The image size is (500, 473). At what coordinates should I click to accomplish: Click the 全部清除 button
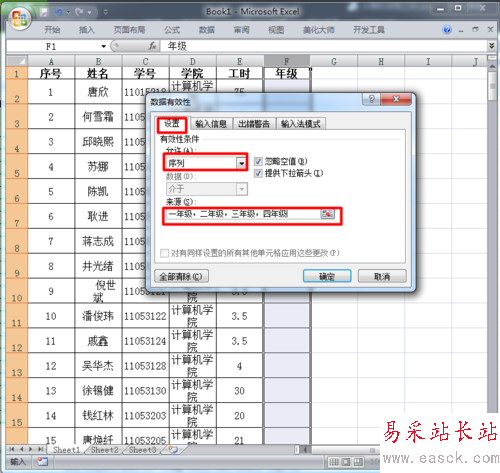[182, 276]
